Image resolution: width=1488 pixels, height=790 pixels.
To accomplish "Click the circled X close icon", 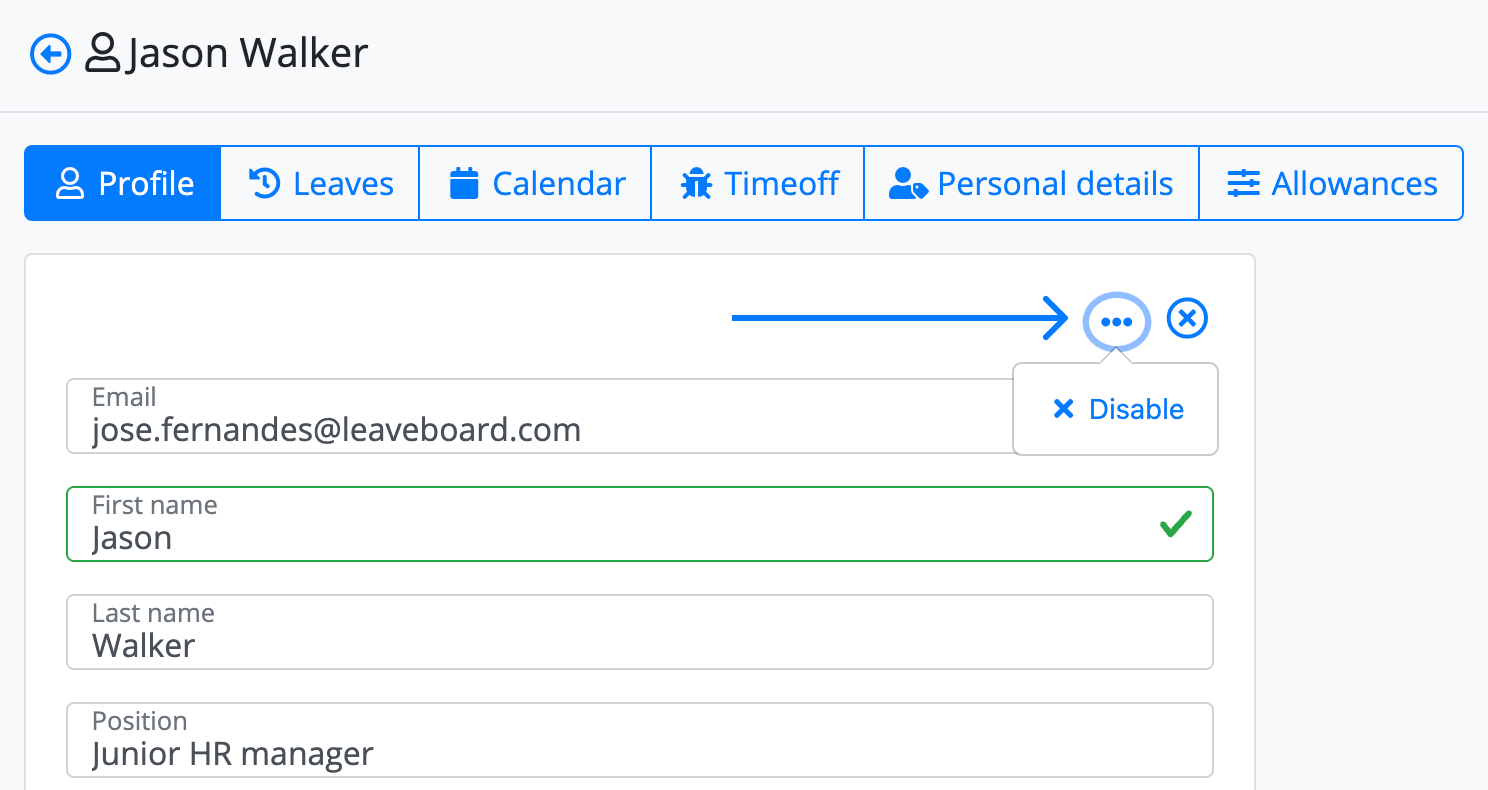I will click(1187, 319).
